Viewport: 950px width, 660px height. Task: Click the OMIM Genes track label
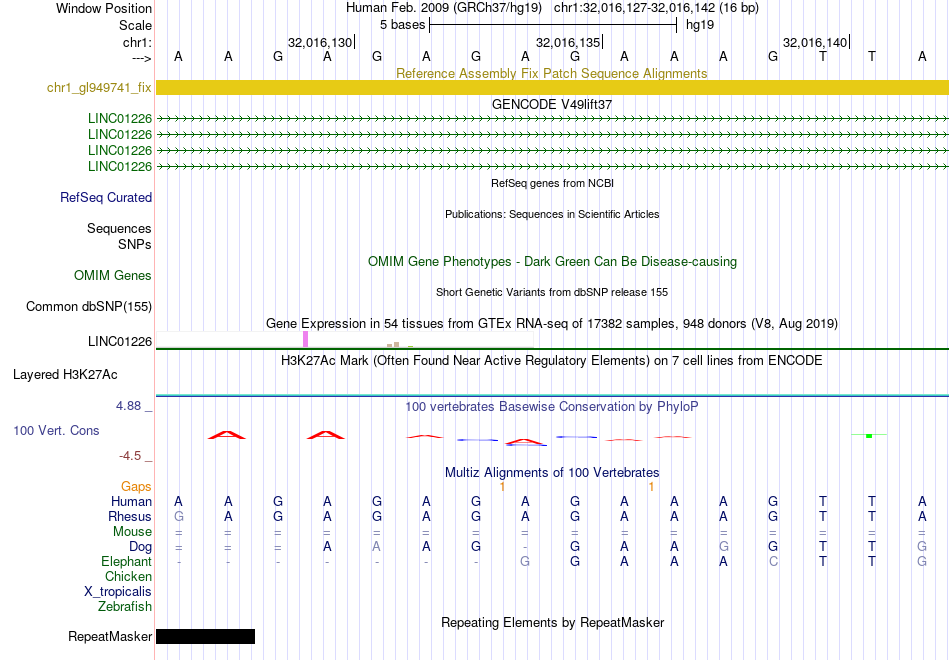coord(113,276)
